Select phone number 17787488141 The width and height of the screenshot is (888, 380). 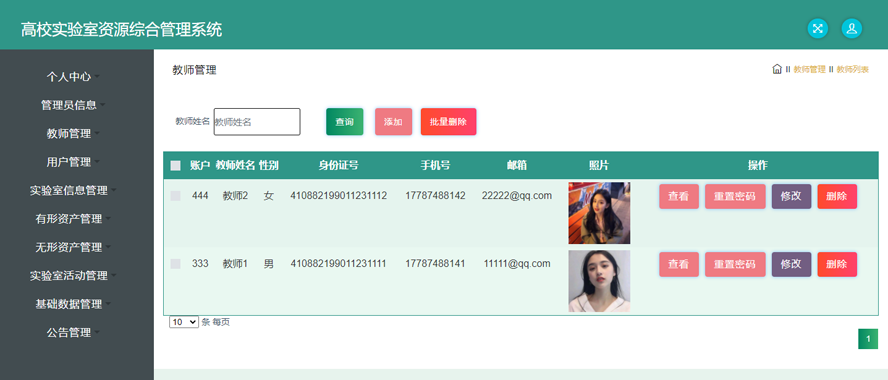436,264
